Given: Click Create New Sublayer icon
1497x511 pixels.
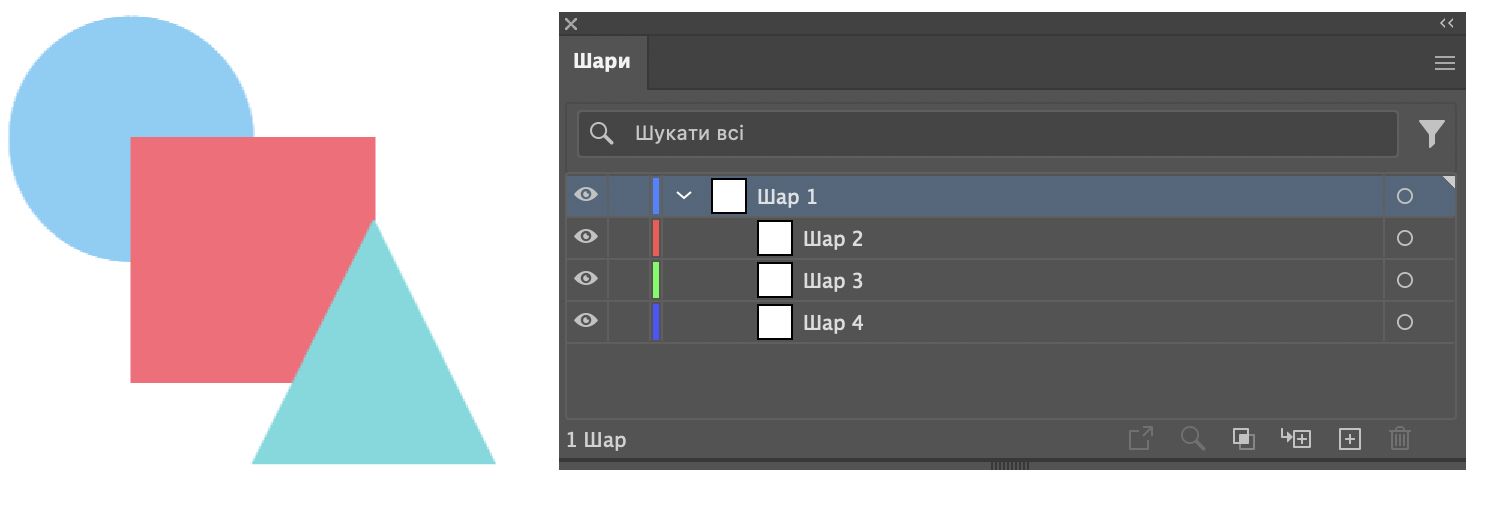Looking at the screenshot, I should (x=1296, y=438).
